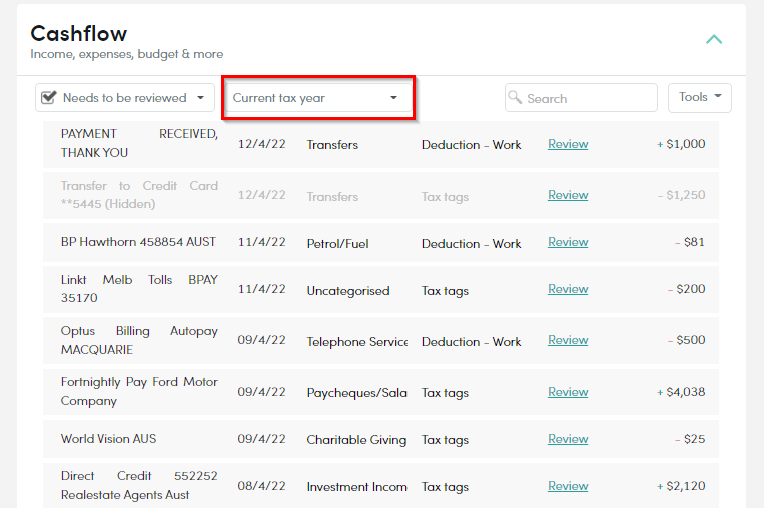Click the Cashflow heading
Viewport: 764px width, 508px height.
point(78,34)
